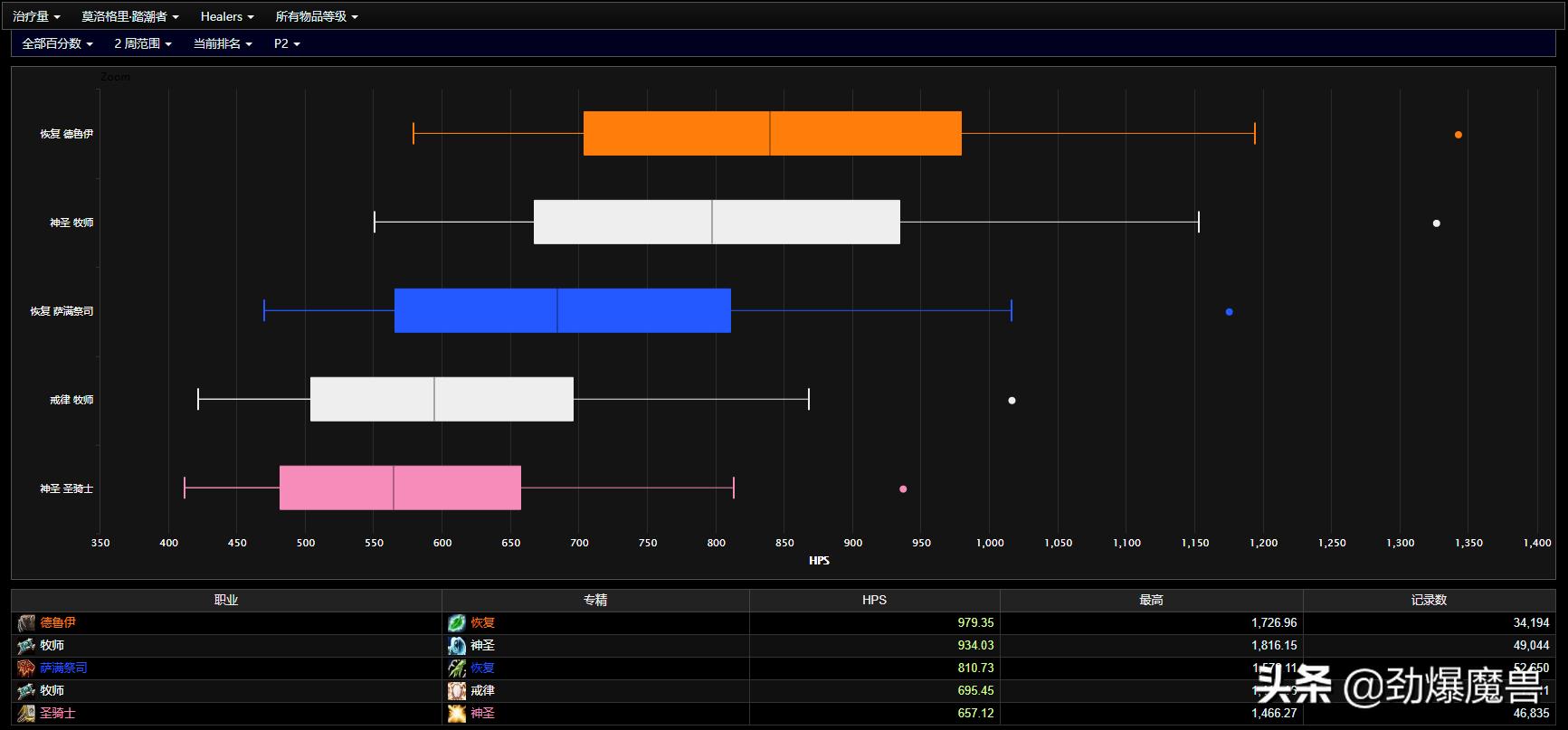Screen dimensions: 1568x730
Task: Click the Druid class icon in the table
Action: point(26,623)
